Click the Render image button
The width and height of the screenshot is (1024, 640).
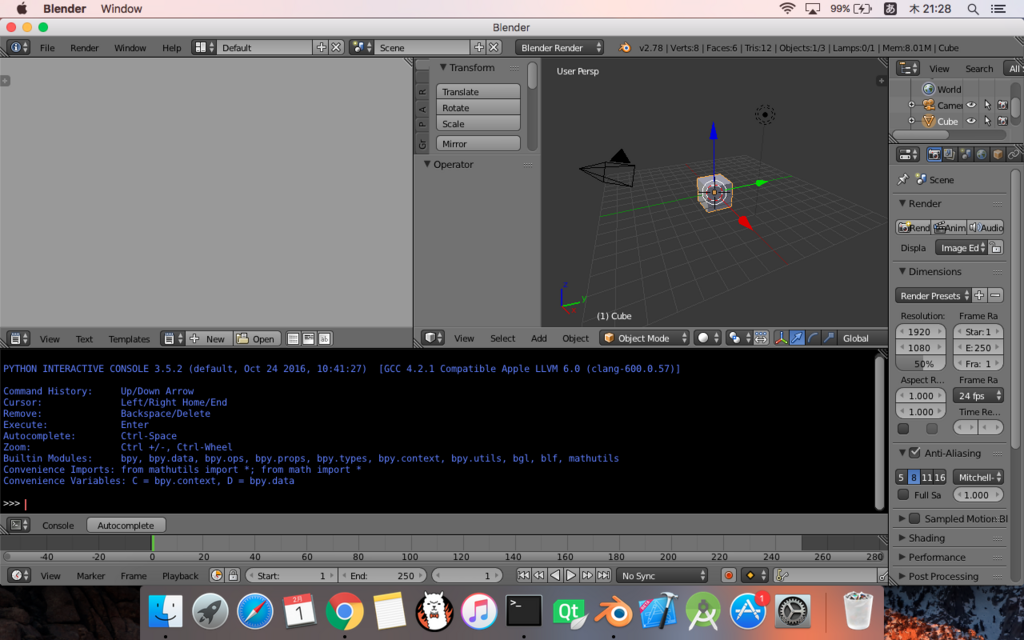913,227
